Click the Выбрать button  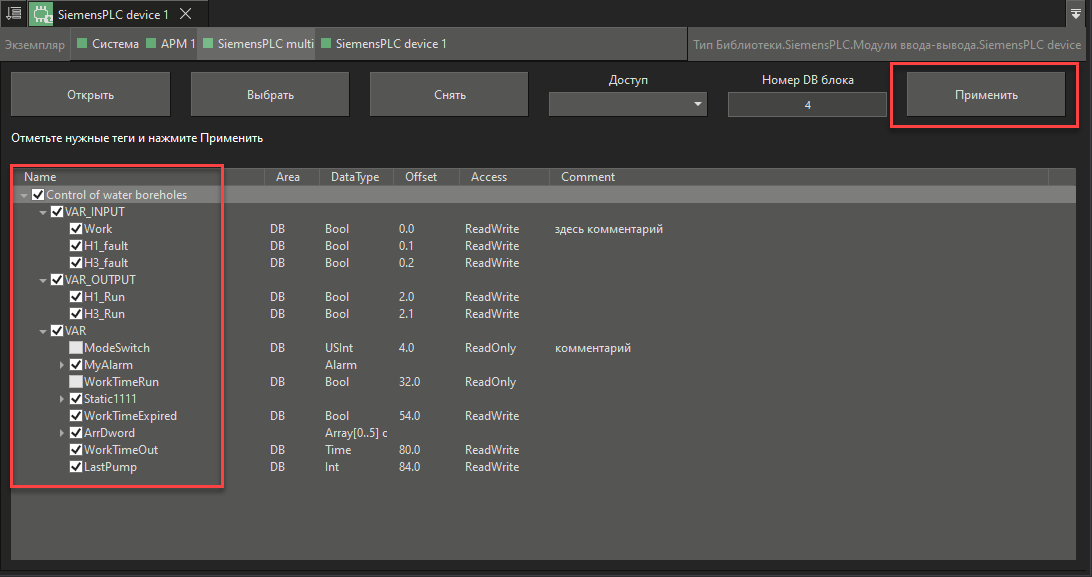coord(270,95)
